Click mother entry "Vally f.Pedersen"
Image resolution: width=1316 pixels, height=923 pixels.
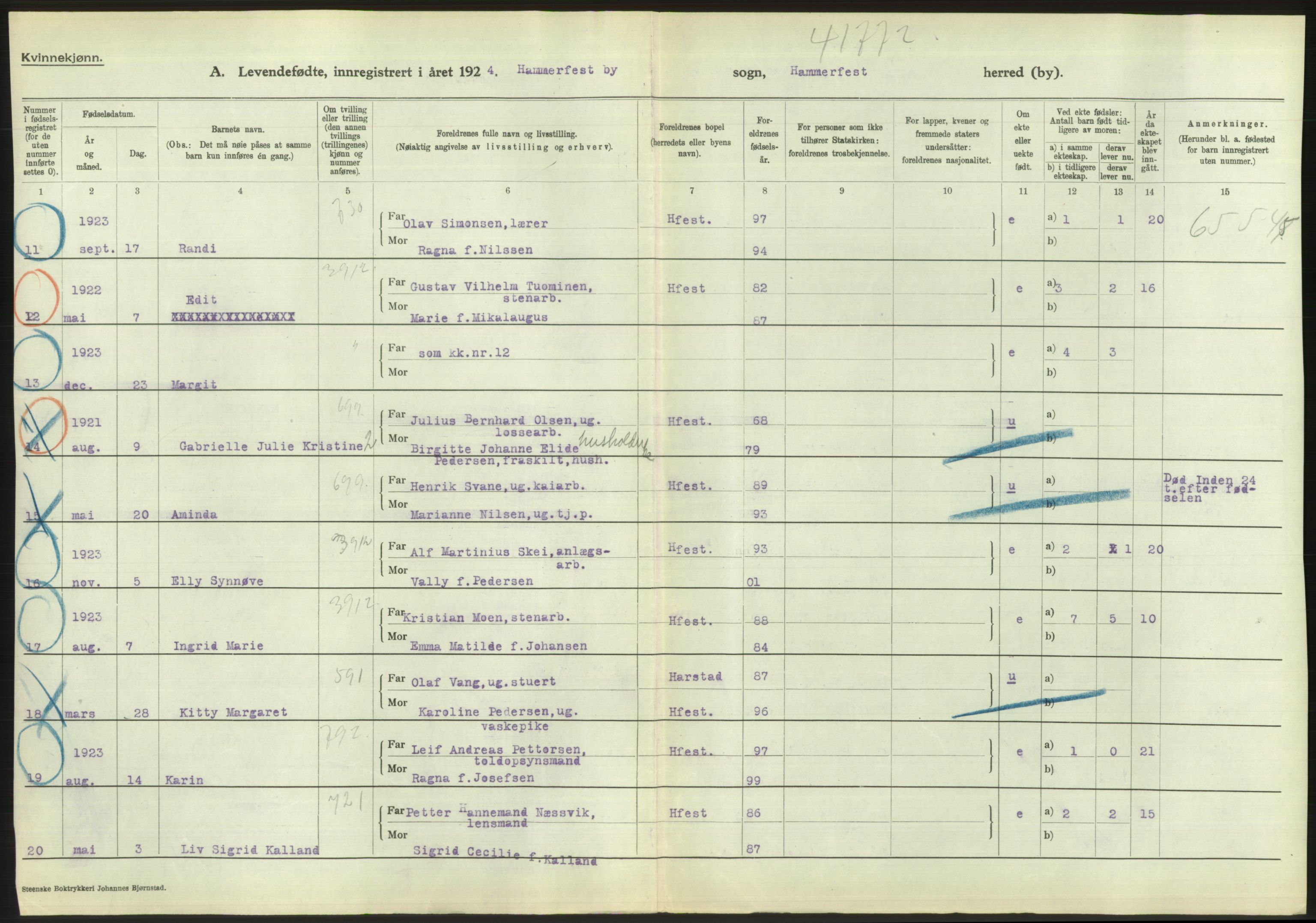pos(472,582)
